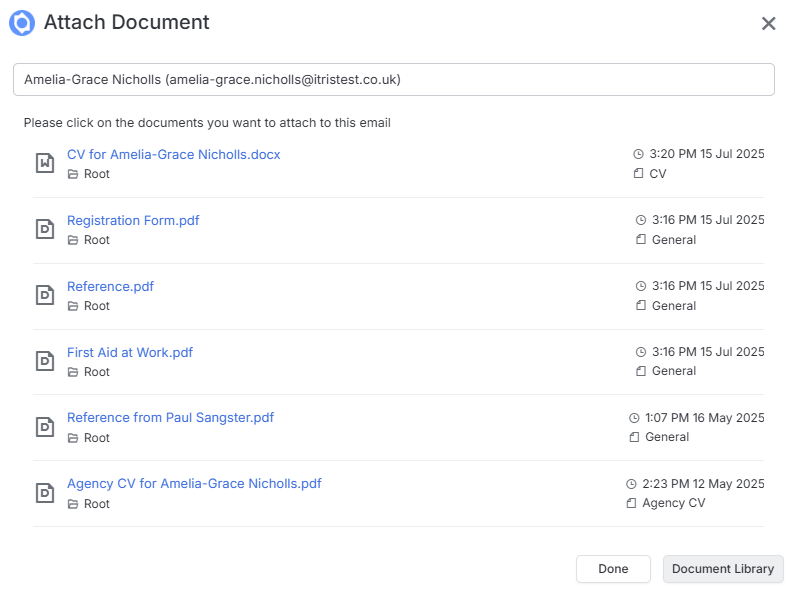The width and height of the screenshot is (786, 597).
Task: Attach Agency CV for Amelia-Grace Nicholls.pdf
Action: point(194,484)
